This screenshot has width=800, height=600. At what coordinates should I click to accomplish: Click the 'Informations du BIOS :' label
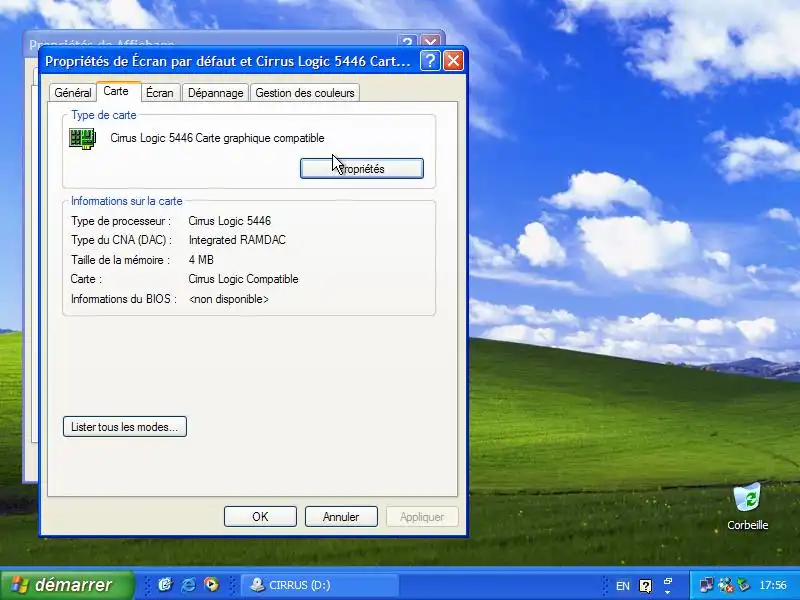click(124, 299)
